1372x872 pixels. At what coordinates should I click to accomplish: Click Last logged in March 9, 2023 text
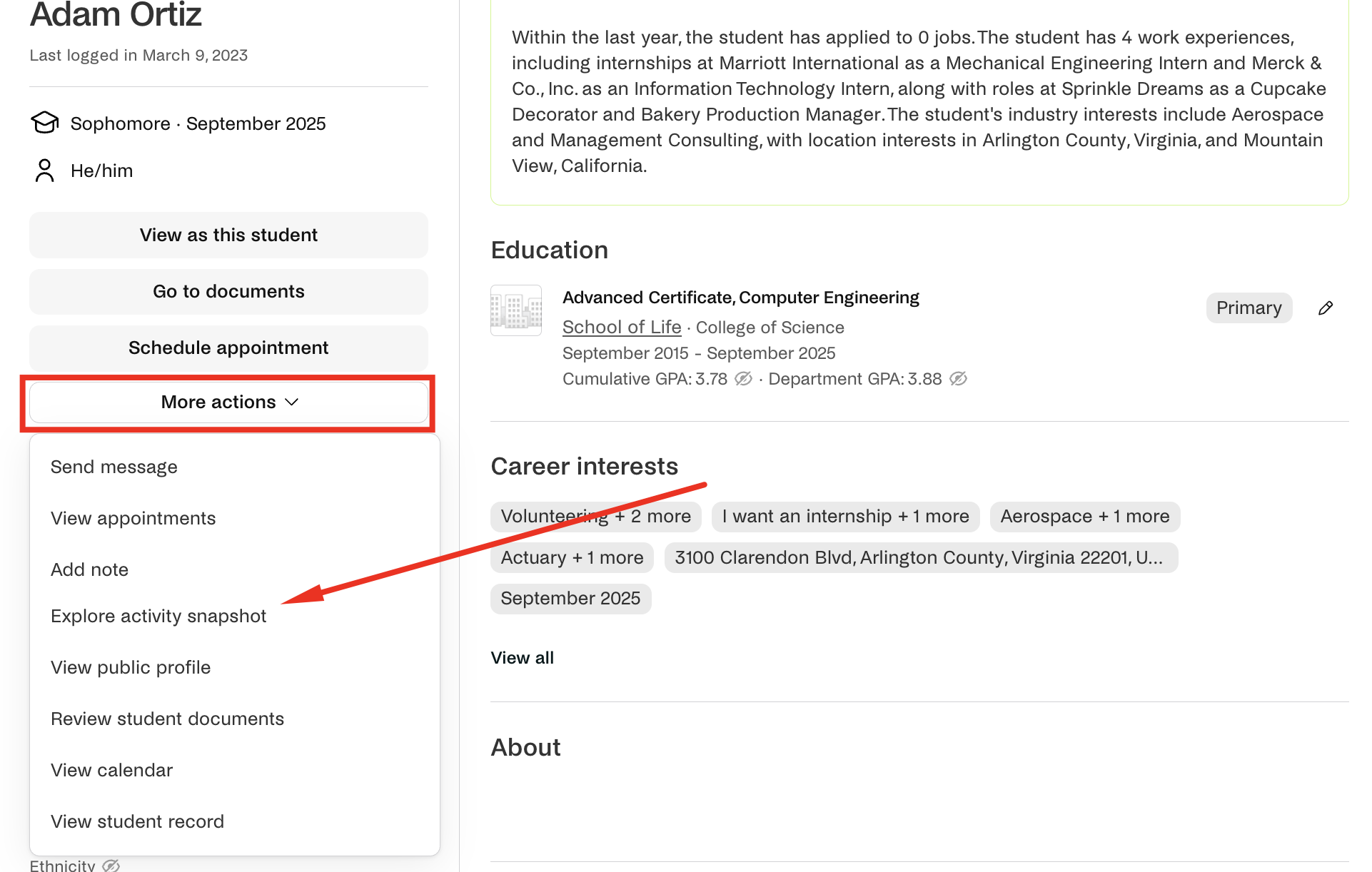138,56
